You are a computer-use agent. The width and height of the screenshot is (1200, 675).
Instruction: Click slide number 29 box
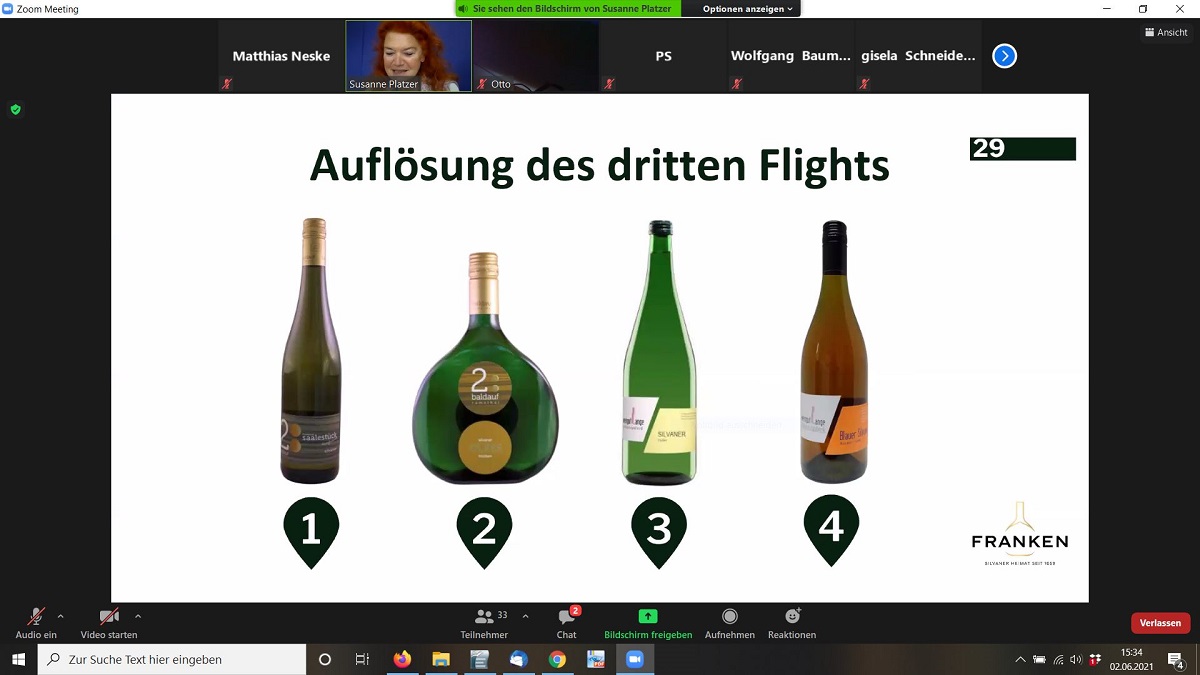tap(1022, 149)
